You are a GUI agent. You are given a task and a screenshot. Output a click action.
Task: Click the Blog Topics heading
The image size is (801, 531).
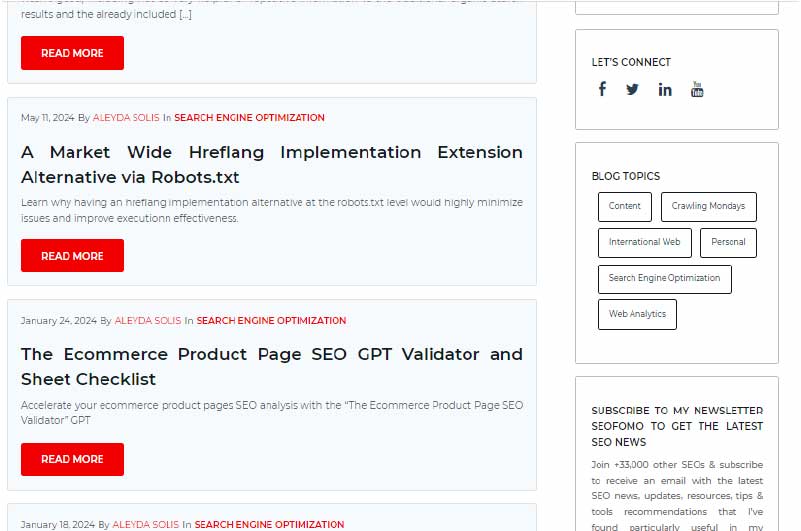pos(626,176)
